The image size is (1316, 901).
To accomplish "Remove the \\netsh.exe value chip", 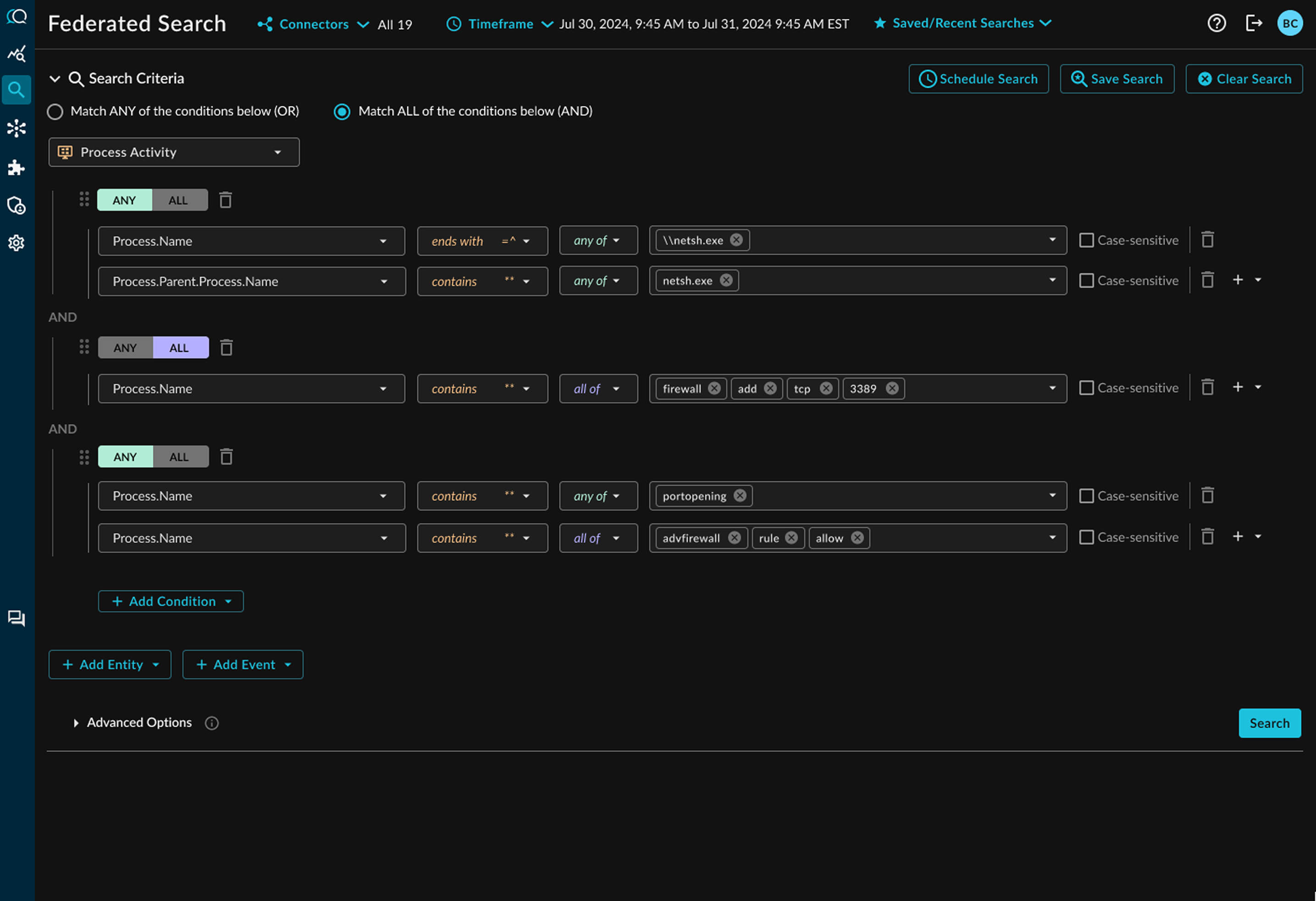I will tap(736, 240).
